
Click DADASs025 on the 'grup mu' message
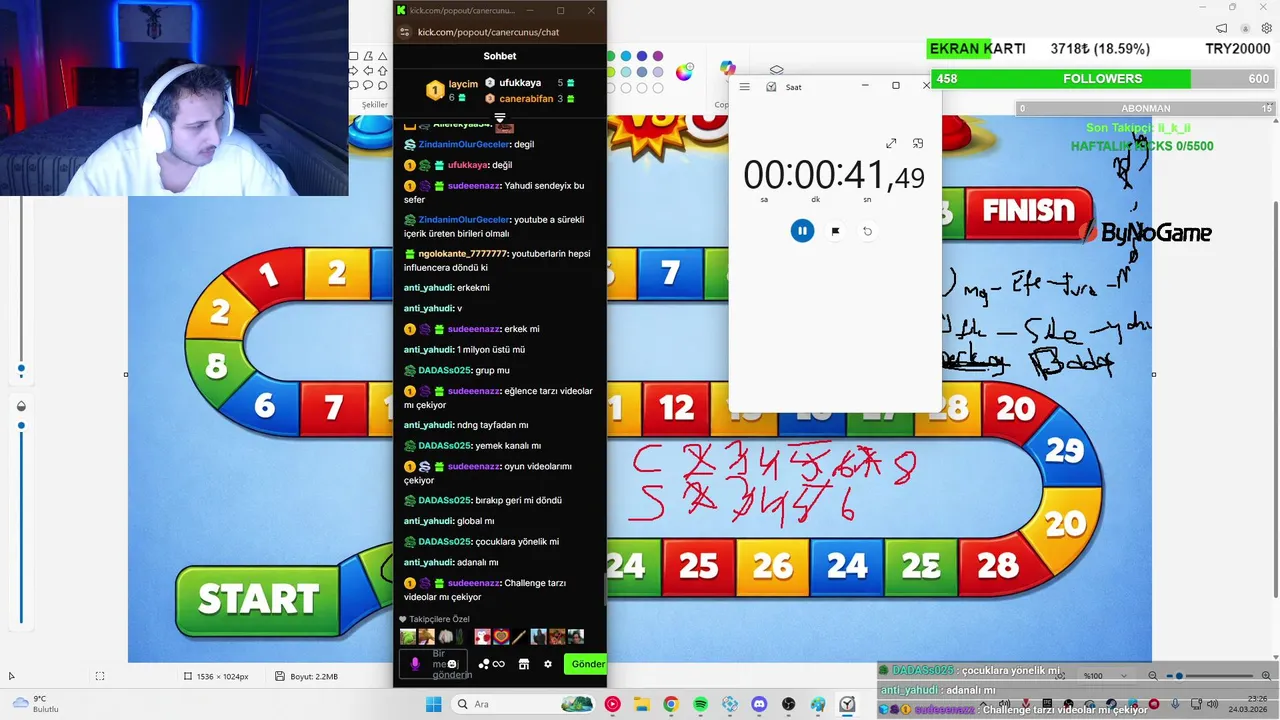coord(444,370)
